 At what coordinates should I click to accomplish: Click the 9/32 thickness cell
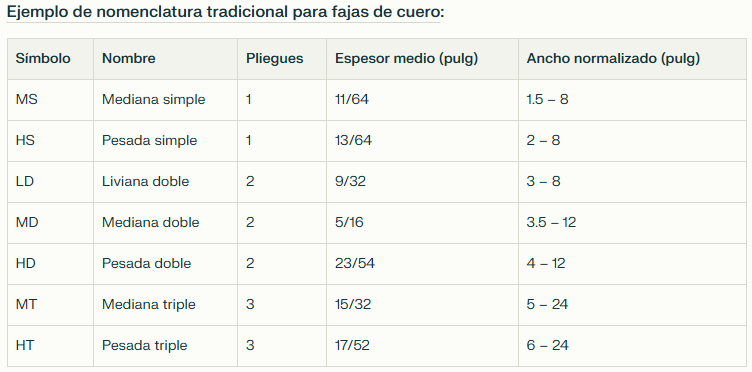click(x=423, y=182)
